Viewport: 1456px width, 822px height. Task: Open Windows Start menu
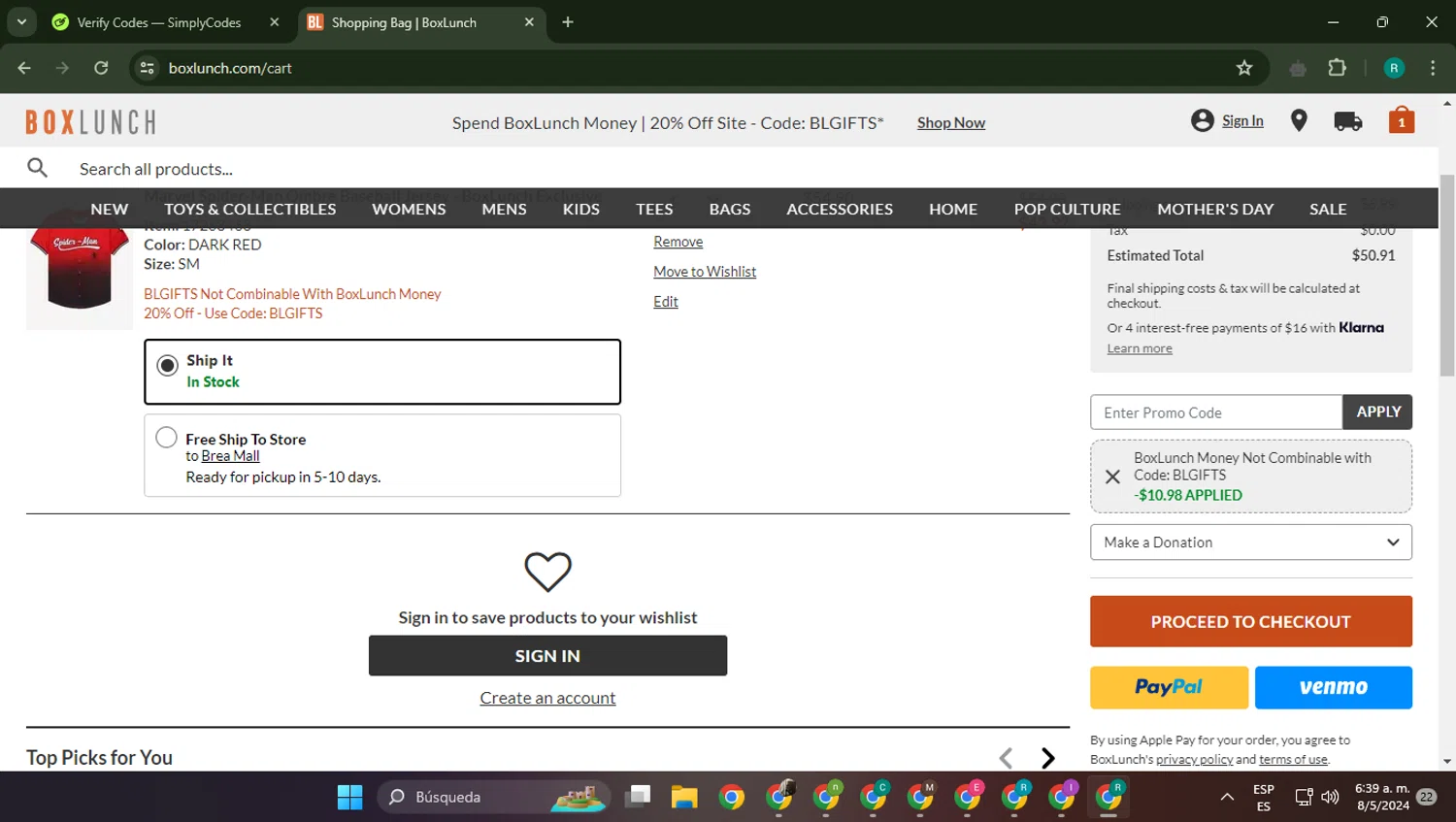coord(349,797)
